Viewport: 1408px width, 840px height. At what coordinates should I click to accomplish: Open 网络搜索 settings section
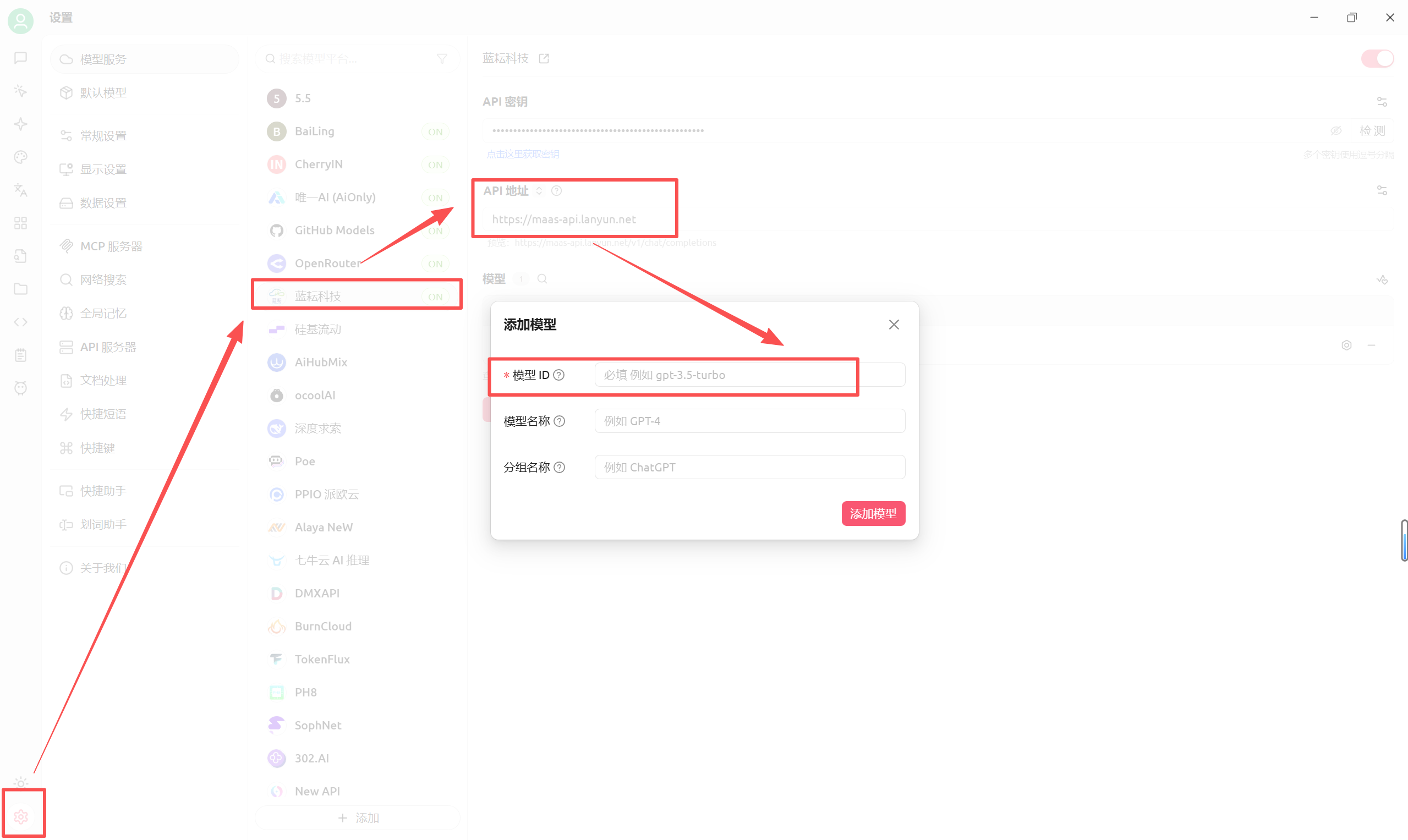pyautogui.click(x=144, y=279)
